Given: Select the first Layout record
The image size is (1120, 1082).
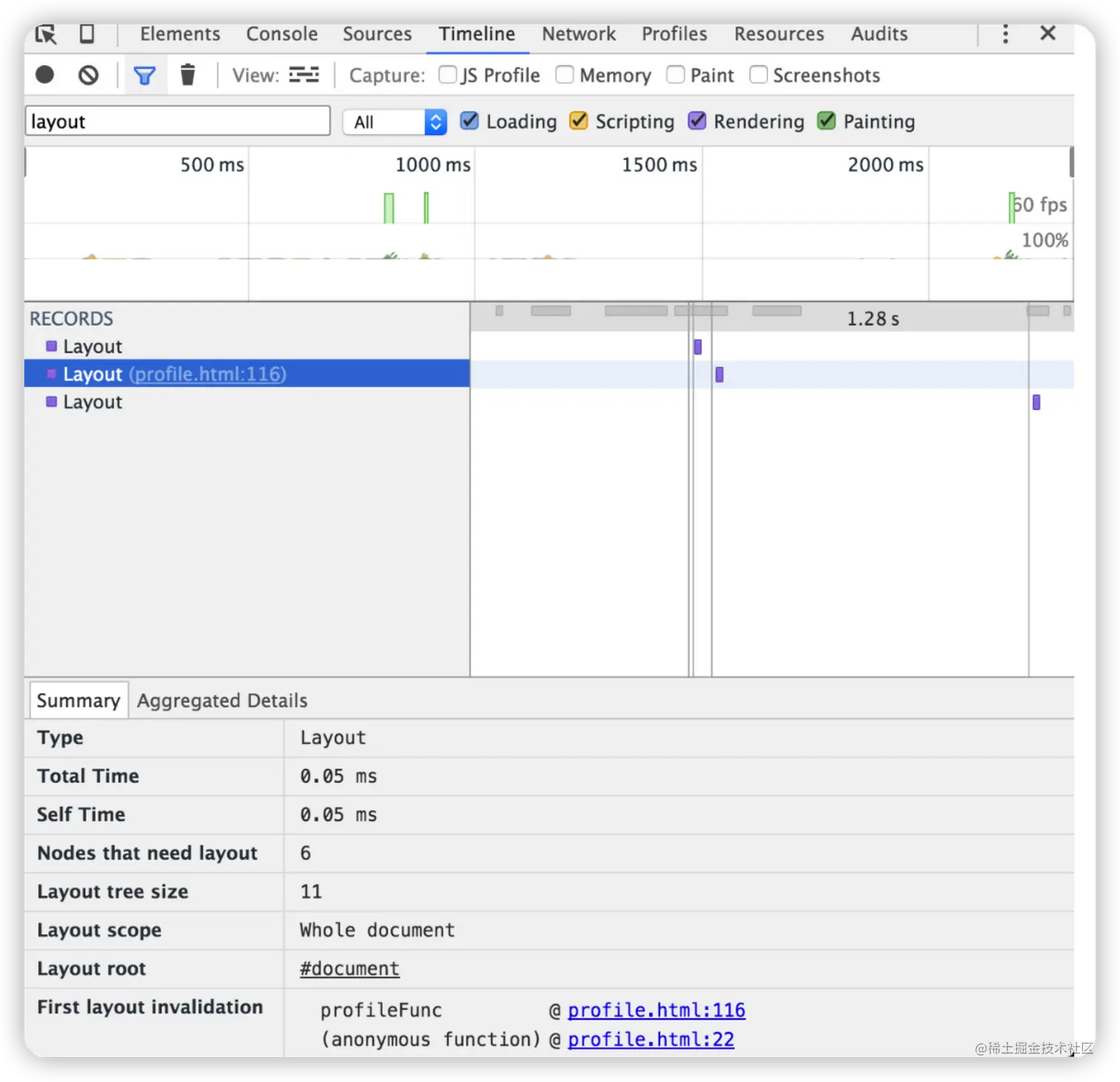Looking at the screenshot, I should pyautogui.click(x=247, y=347).
